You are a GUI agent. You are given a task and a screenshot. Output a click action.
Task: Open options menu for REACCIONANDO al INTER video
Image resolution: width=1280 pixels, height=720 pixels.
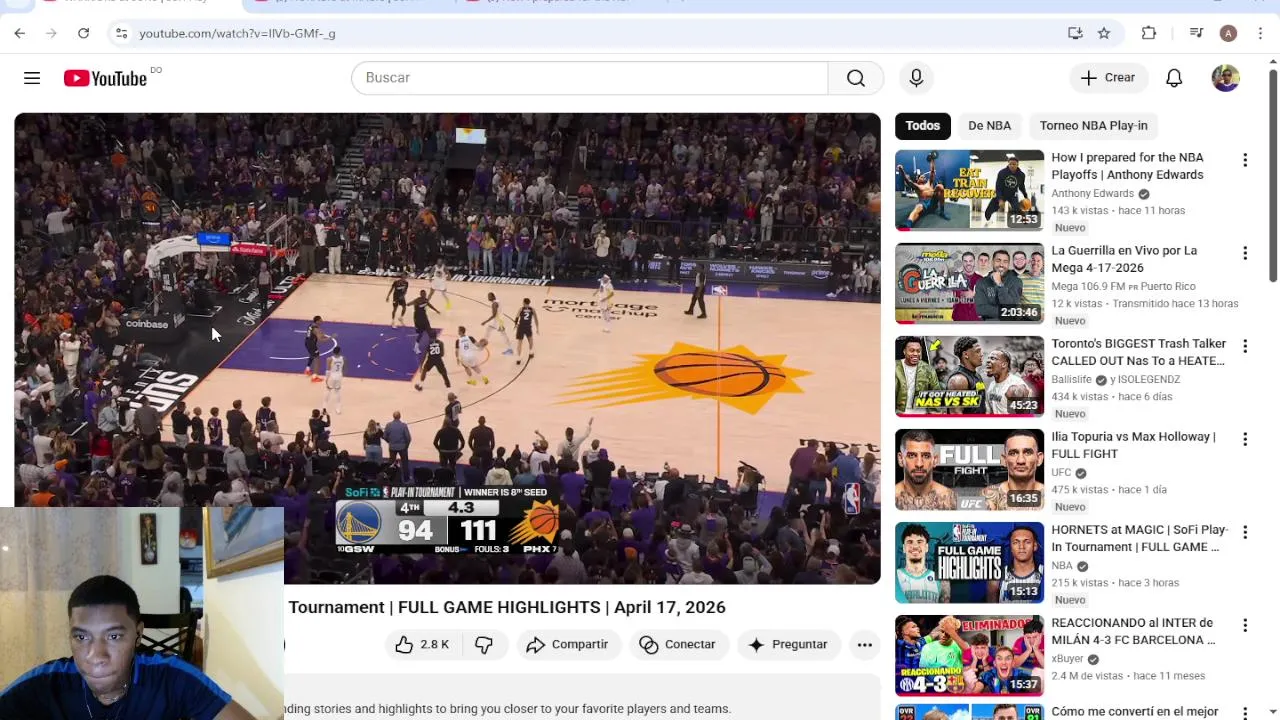(x=1245, y=625)
